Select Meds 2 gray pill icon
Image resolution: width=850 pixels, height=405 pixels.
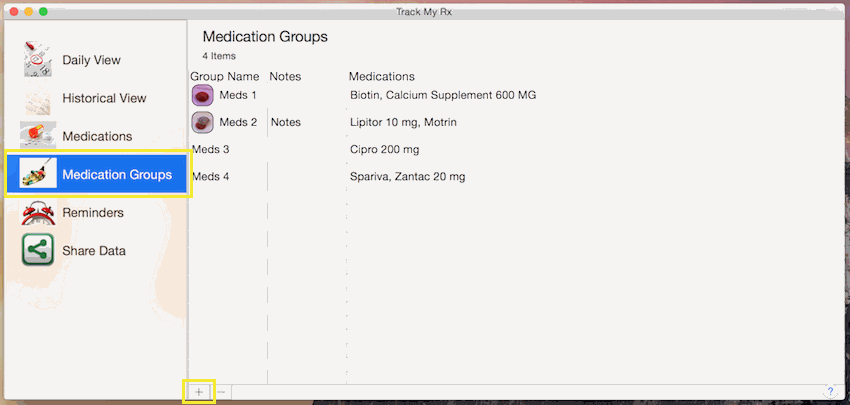tap(203, 123)
